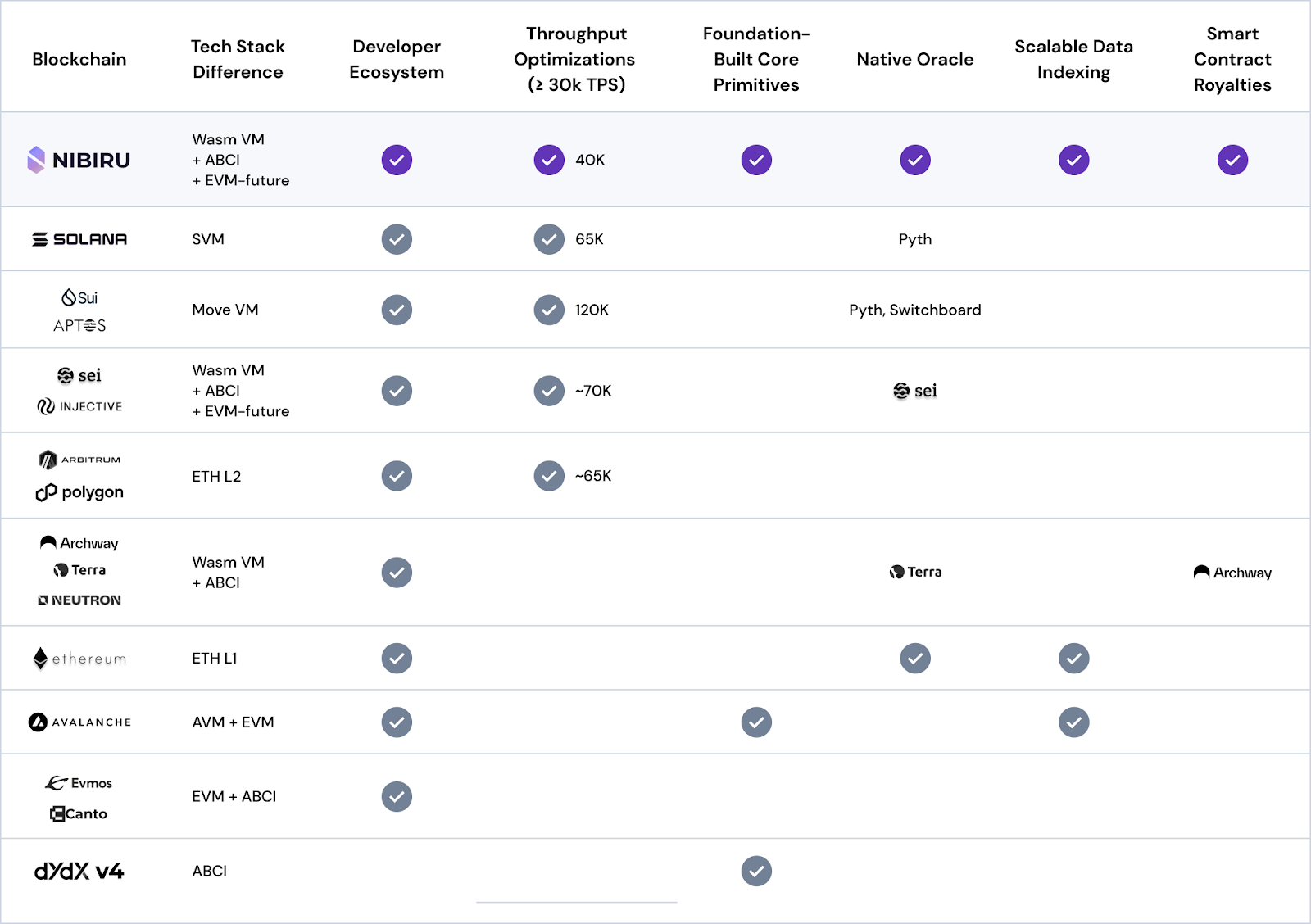Image resolution: width=1311 pixels, height=924 pixels.
Task: Click the Native Oracle column header
Action: (915, 59)
